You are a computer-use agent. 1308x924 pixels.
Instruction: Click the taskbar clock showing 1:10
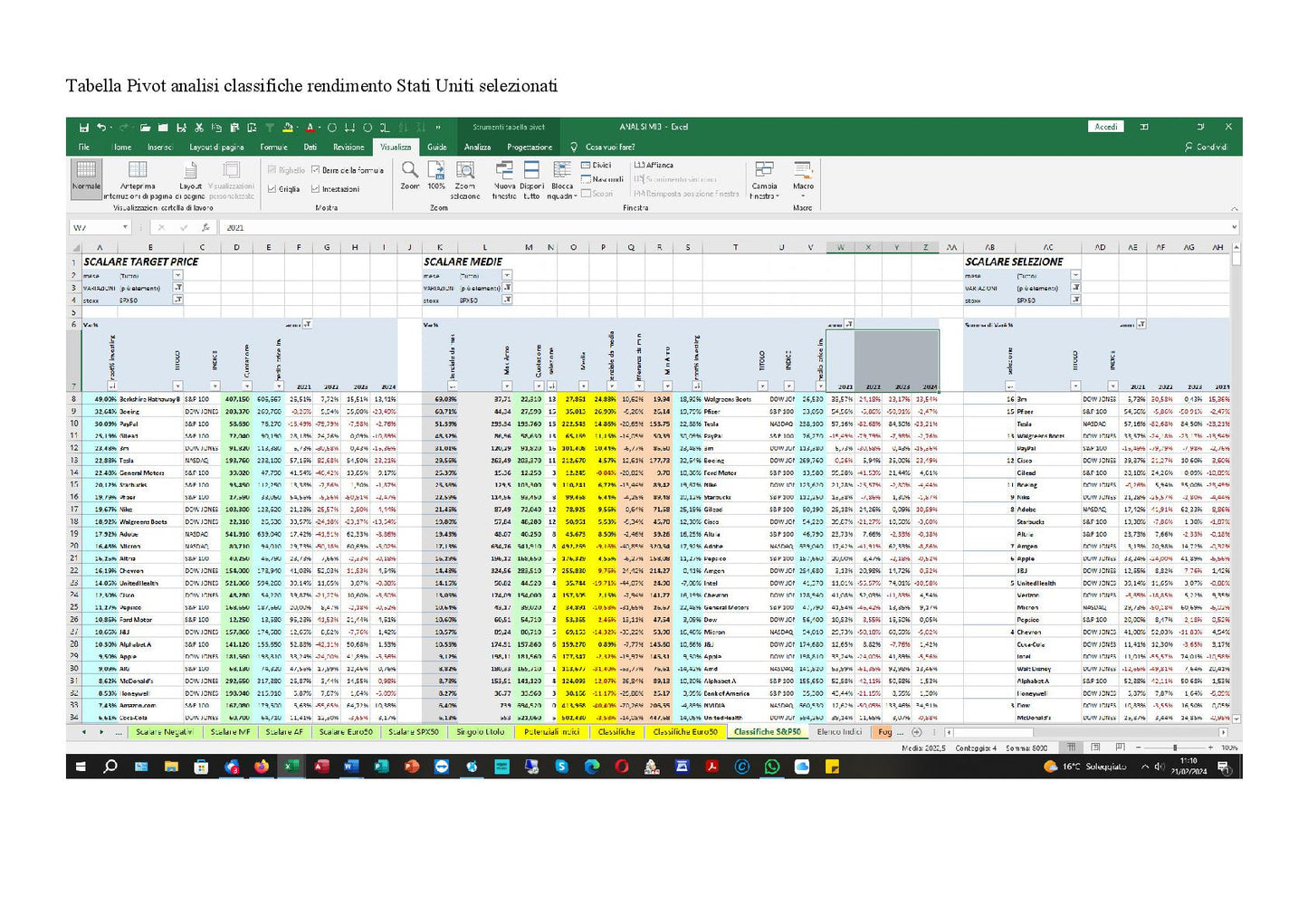[x=1188, y=767]
